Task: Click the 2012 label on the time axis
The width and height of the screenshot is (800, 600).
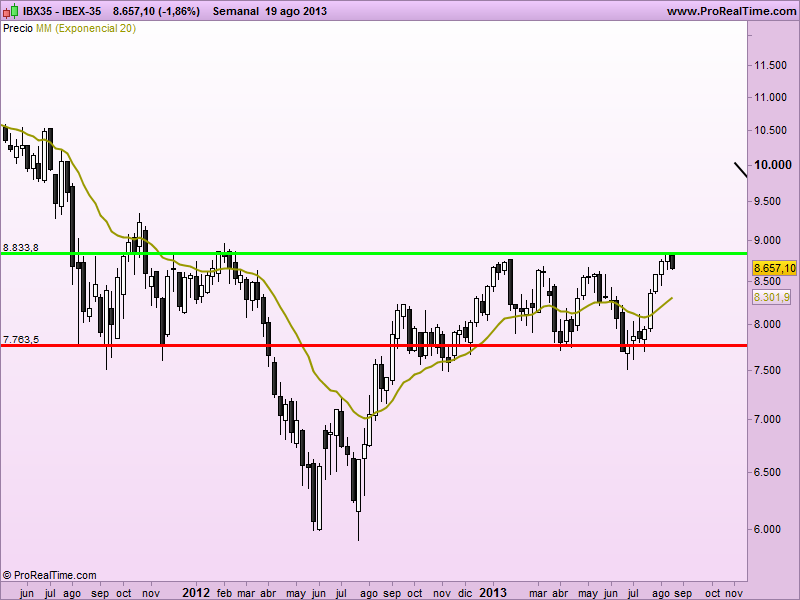Action: click(196, 592)
